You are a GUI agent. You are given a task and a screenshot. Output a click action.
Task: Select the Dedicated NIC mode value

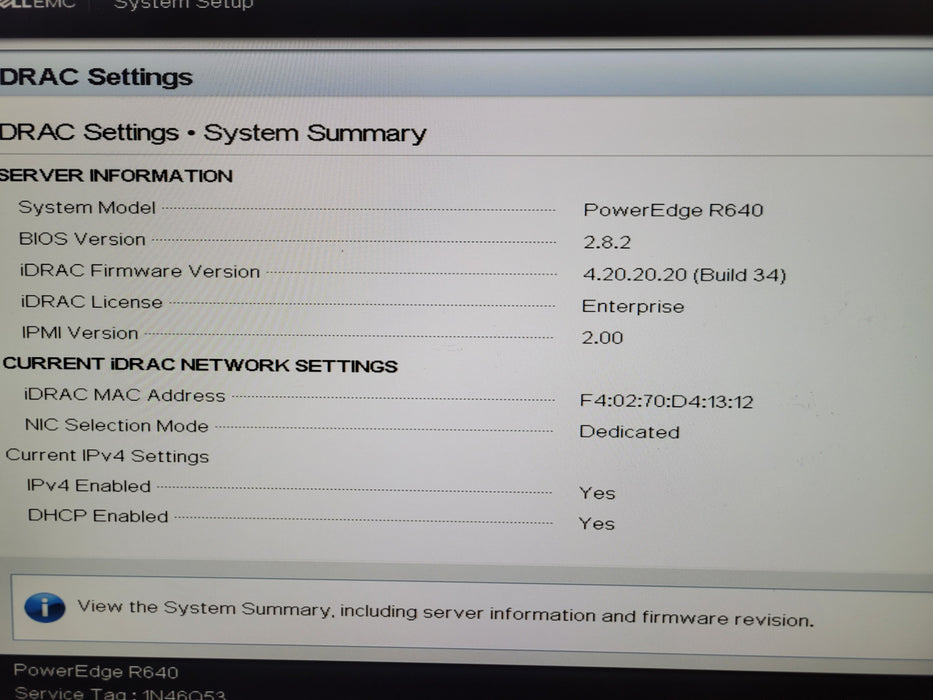[630, 432]
